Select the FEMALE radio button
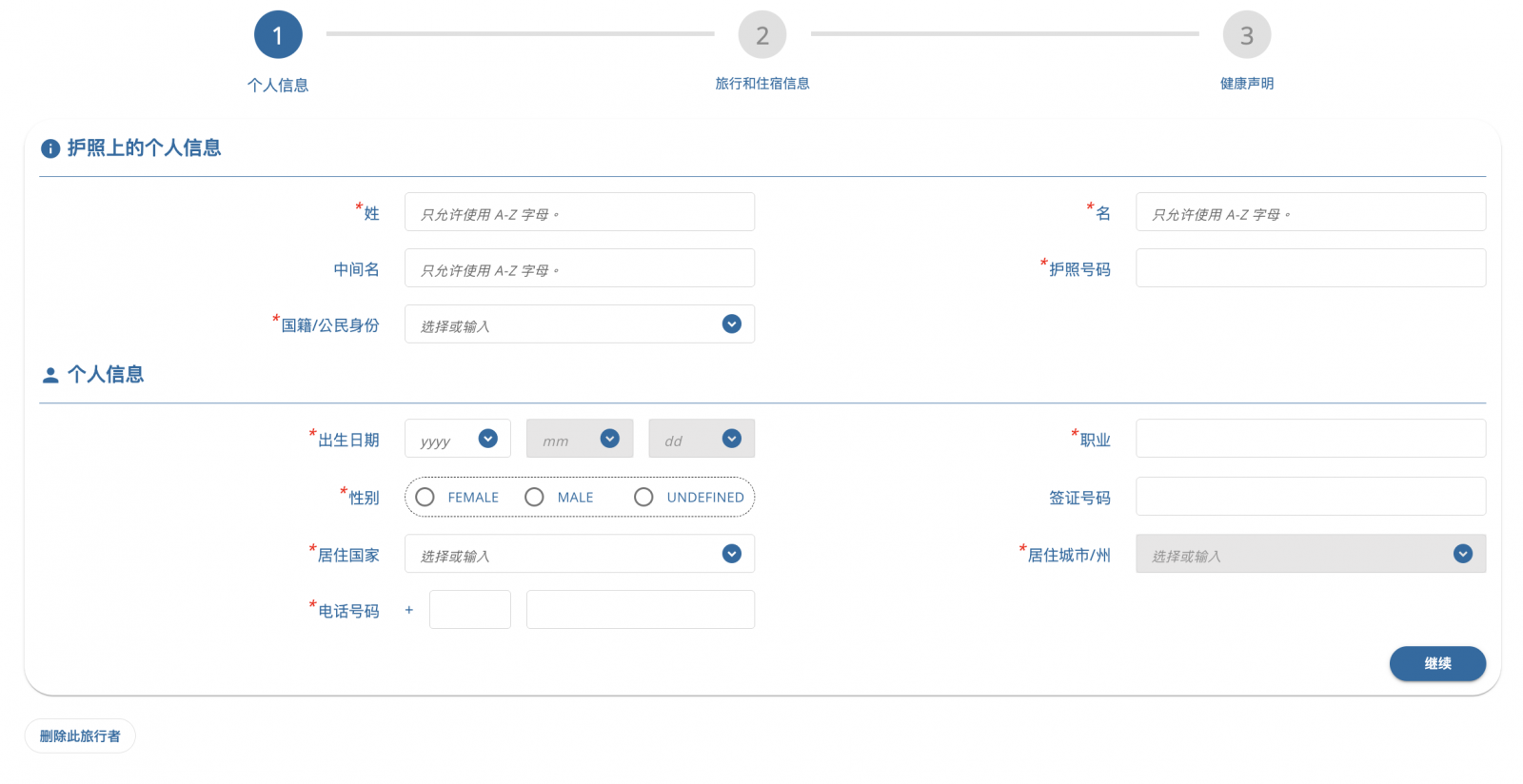 click(x=425, y=498)
